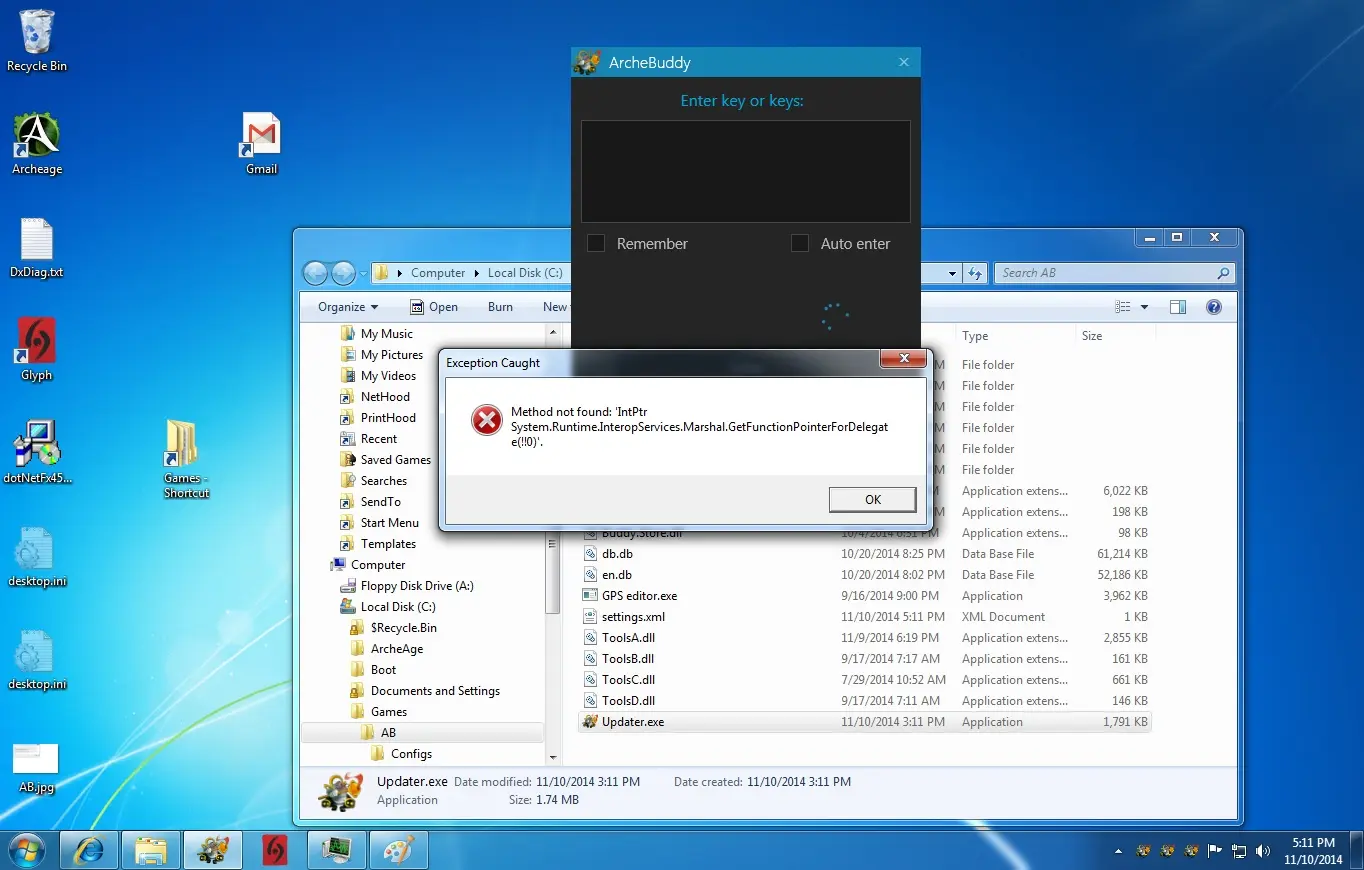This screenshot has height=870, width=1364.
Task: Switch to ArcheBuddy taskbar button
Action: tap(213, 850)
